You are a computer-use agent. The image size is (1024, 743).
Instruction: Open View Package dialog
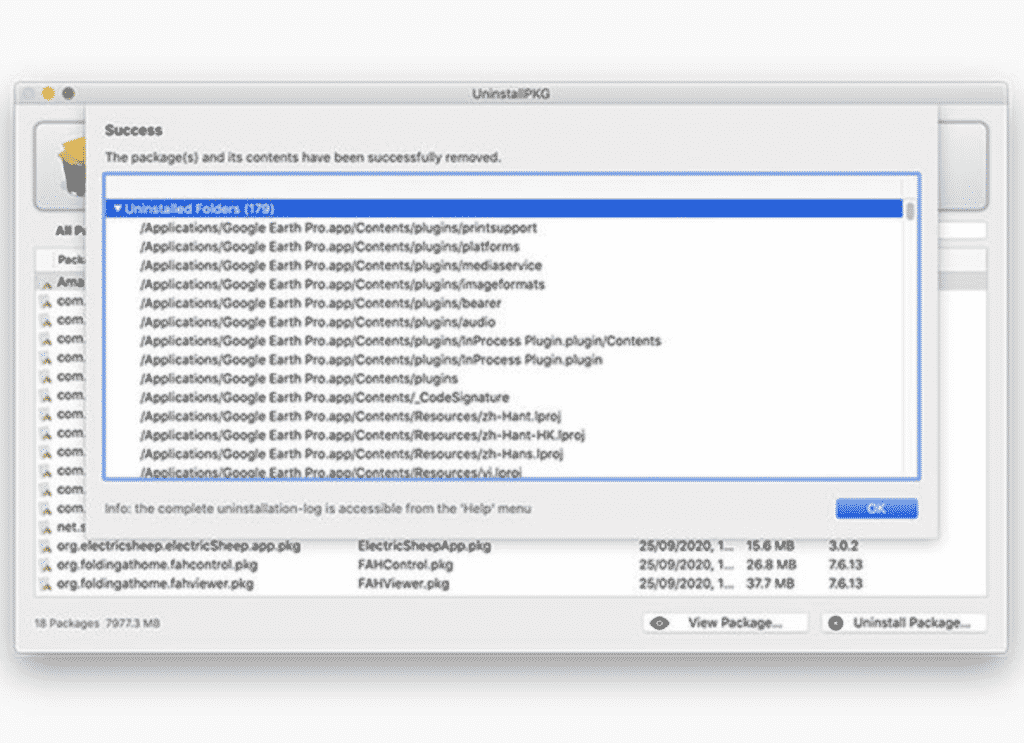pos(724,622)
